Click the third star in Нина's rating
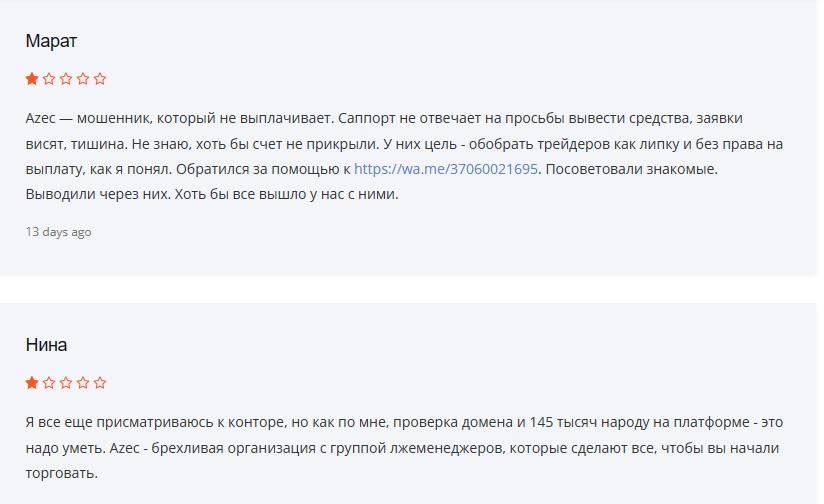 [x=66, y=383]
